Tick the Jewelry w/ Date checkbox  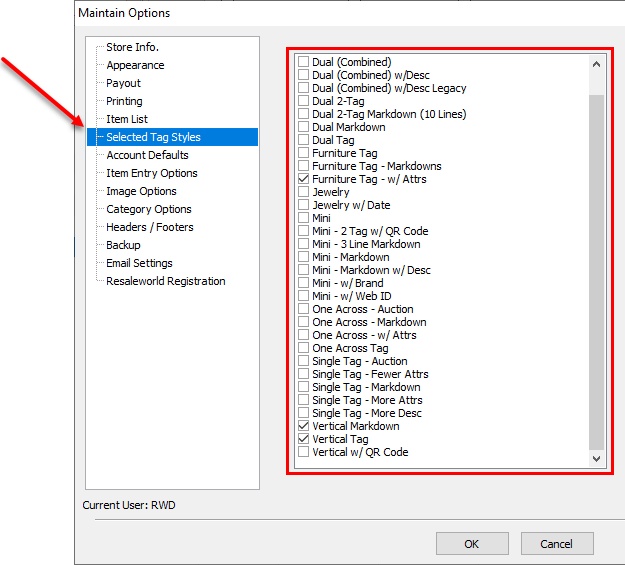point(303,205)
